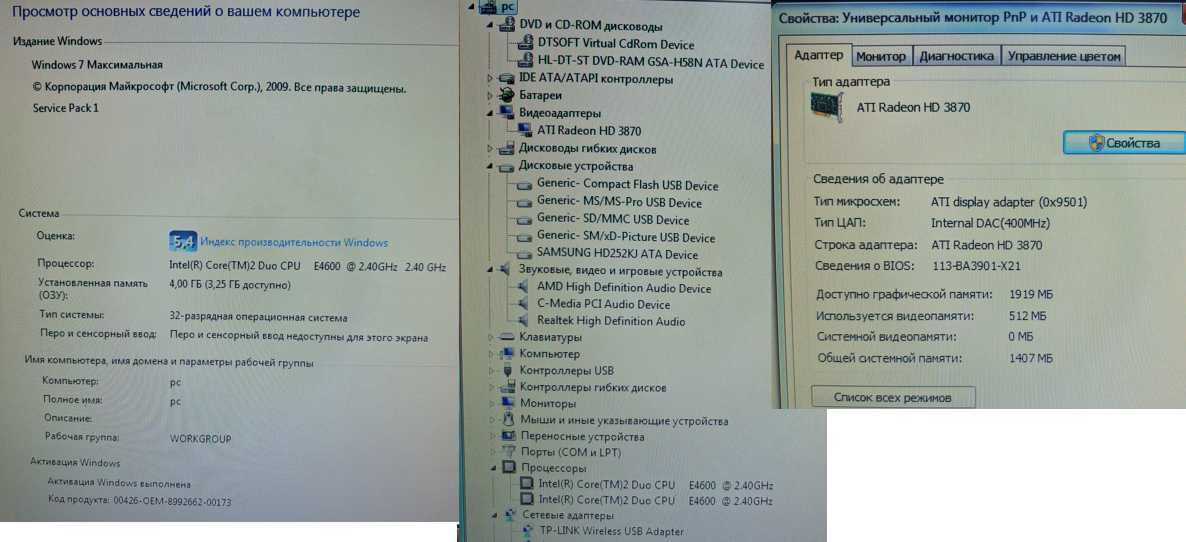Image resolution: width=1186 pixels, height=542 pixels.
Task: Click the Порты (COM и LPT) icon
Action: point(508,452)
